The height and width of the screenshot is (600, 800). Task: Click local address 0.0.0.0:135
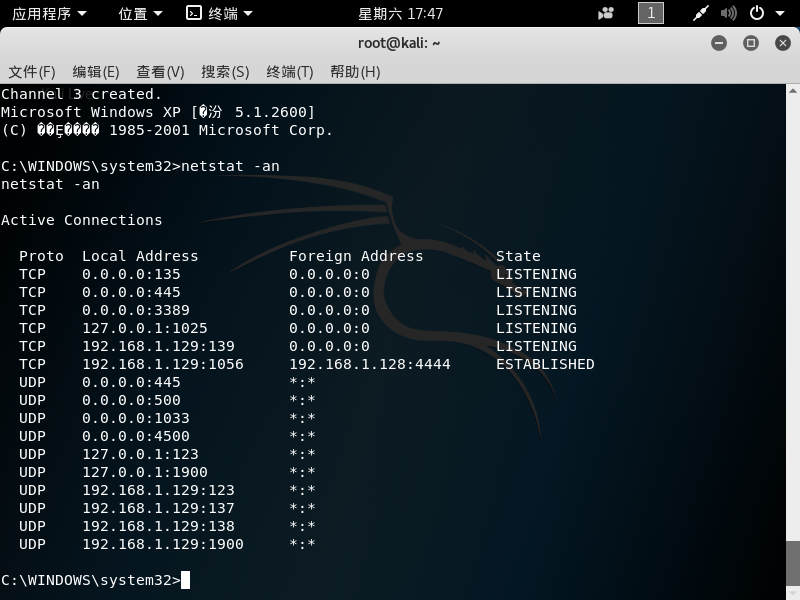[131, 274]
